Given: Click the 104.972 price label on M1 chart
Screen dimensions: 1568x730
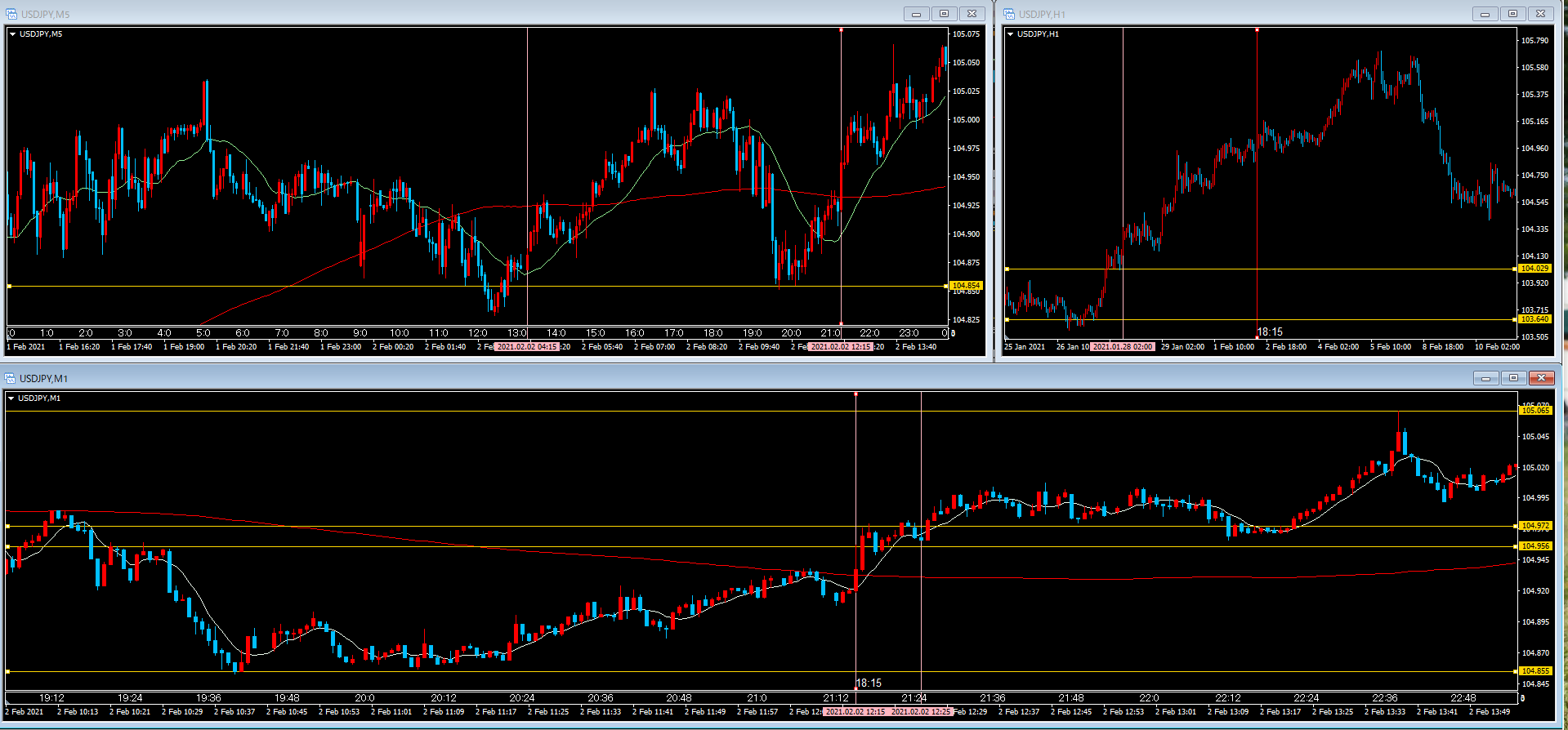Looking at the screenshot, I should [x=1535, y=526].
